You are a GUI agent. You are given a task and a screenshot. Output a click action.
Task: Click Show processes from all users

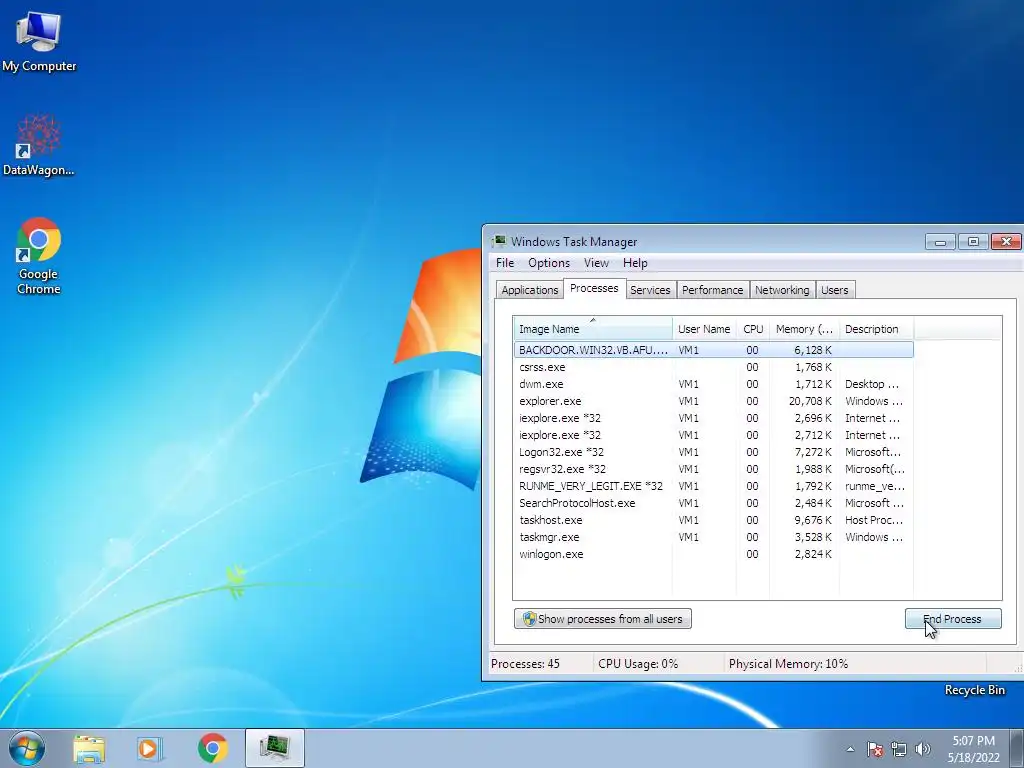603,618
